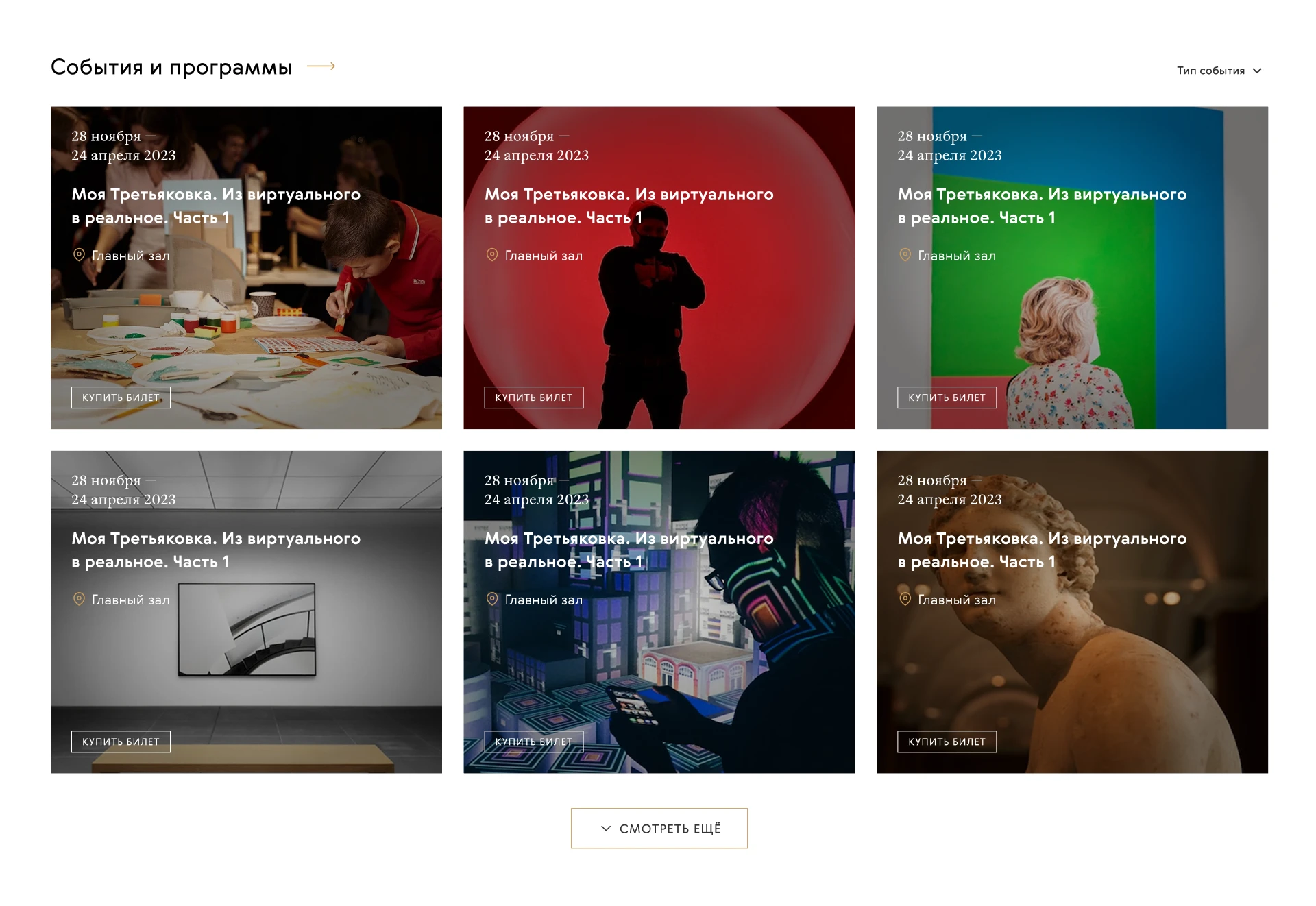The image size is (1316, 906).
Task: Click Купить билет on the green-blue artwork card
Action: [x=947, y=397]
